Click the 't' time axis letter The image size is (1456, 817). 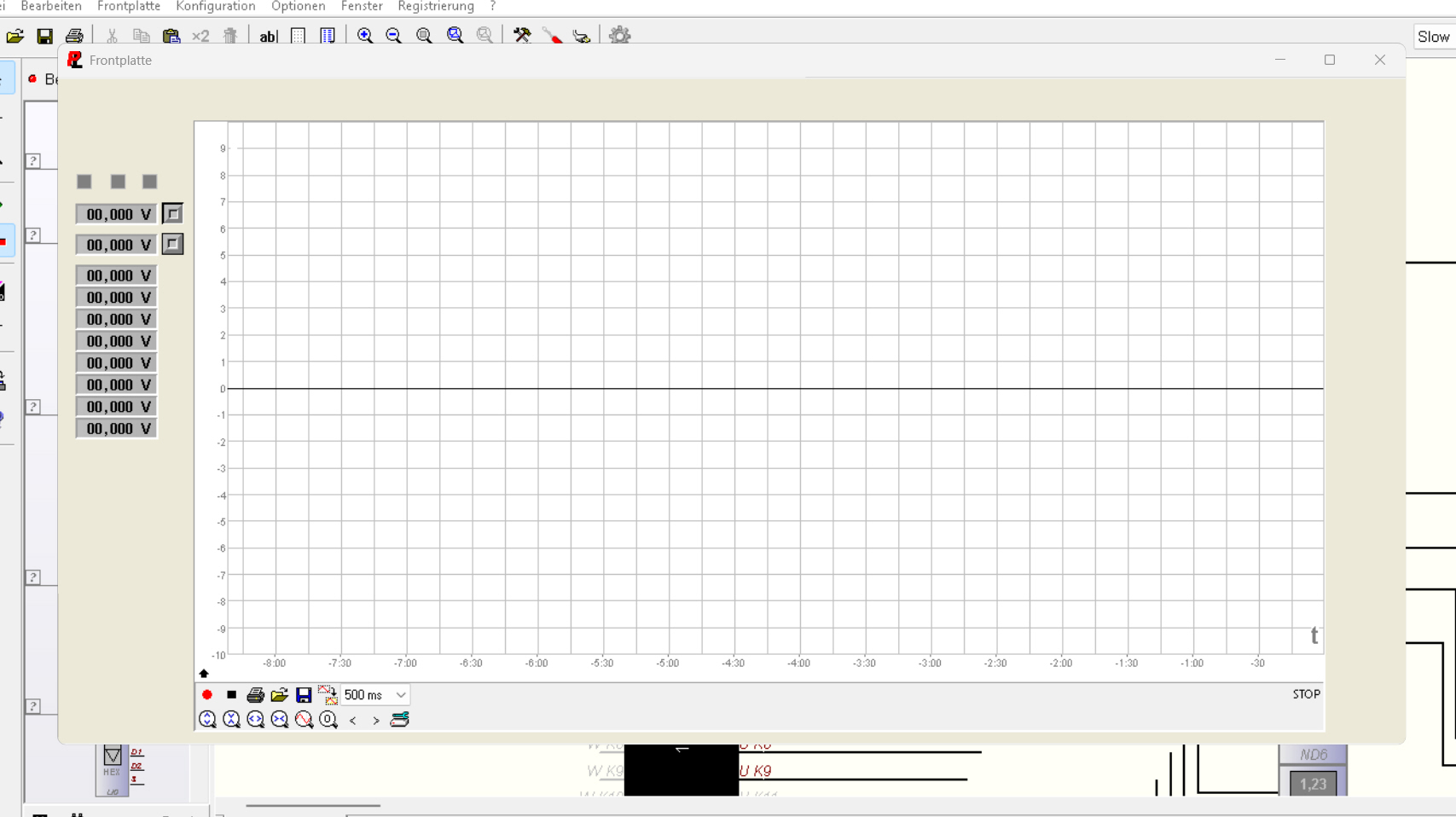point(1314,635)
